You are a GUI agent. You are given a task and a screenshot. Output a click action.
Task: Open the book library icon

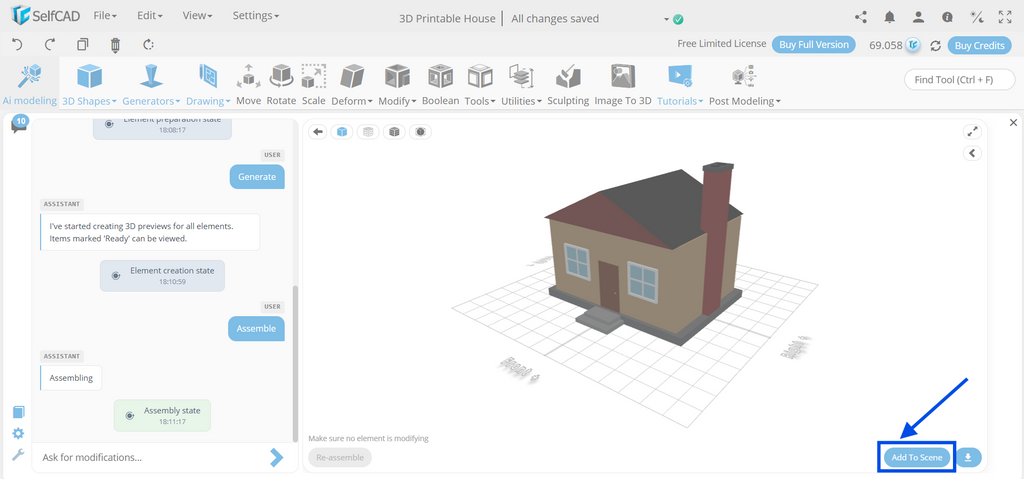(18, 412)
